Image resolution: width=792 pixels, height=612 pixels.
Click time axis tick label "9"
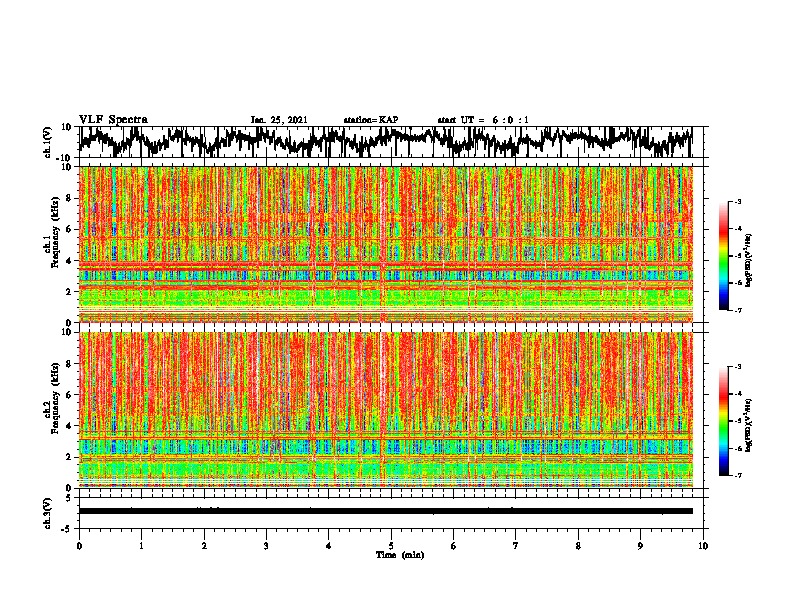[640, 546]
